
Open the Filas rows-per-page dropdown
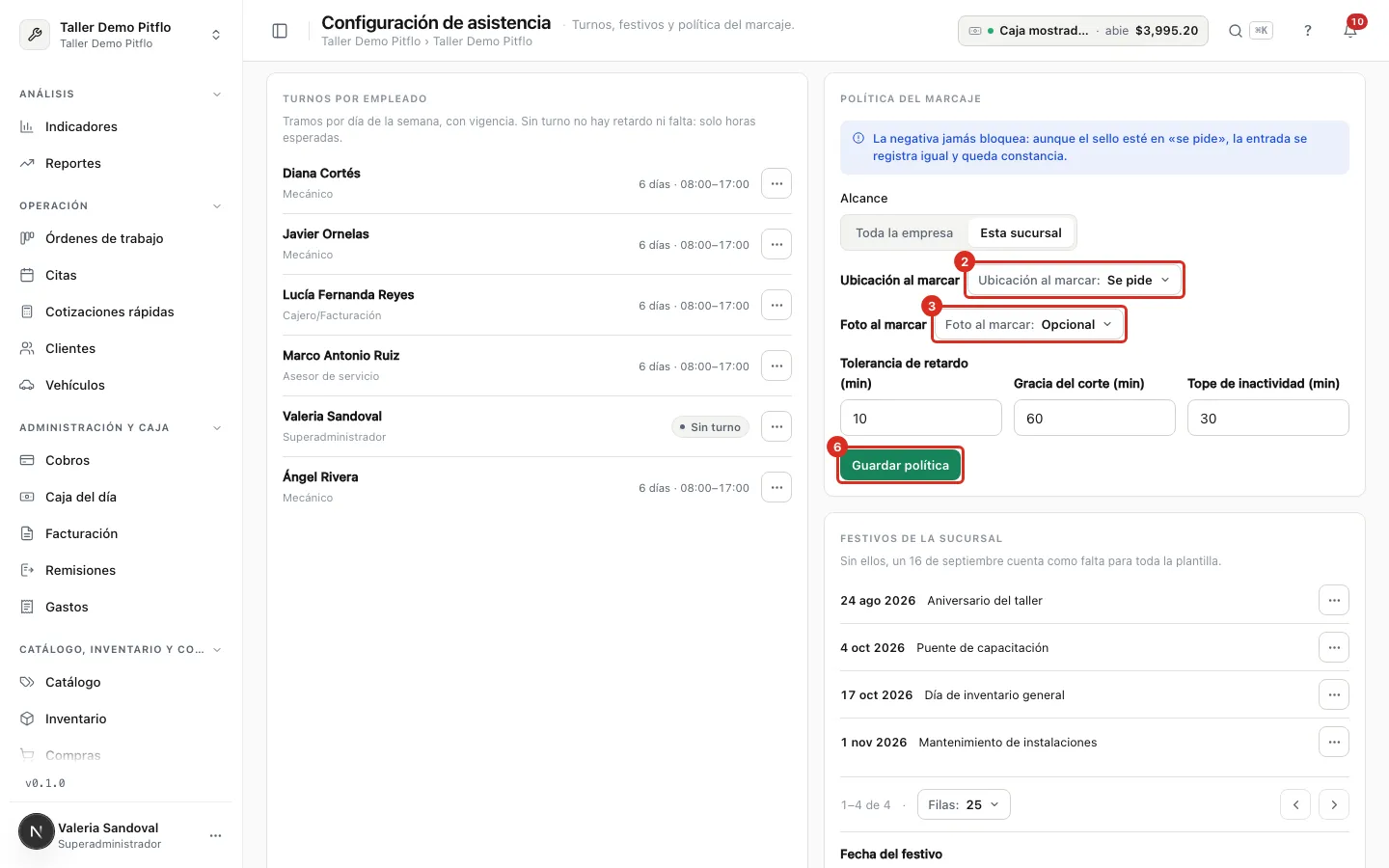(964, 804)
